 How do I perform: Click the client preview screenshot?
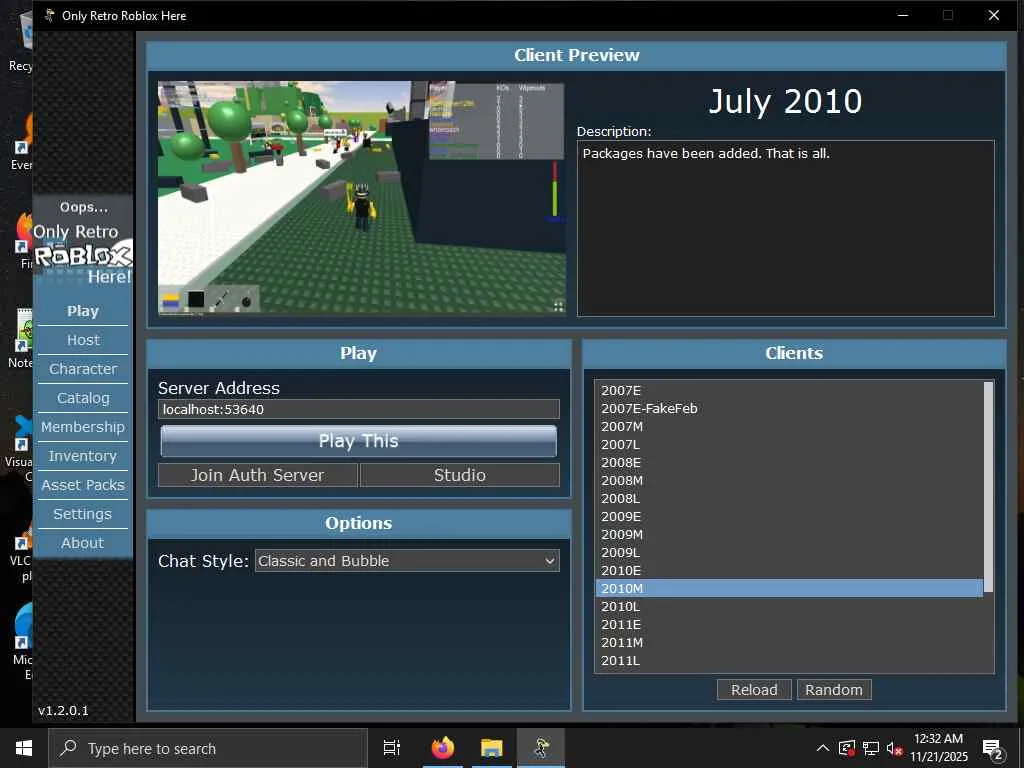[362, 199]
